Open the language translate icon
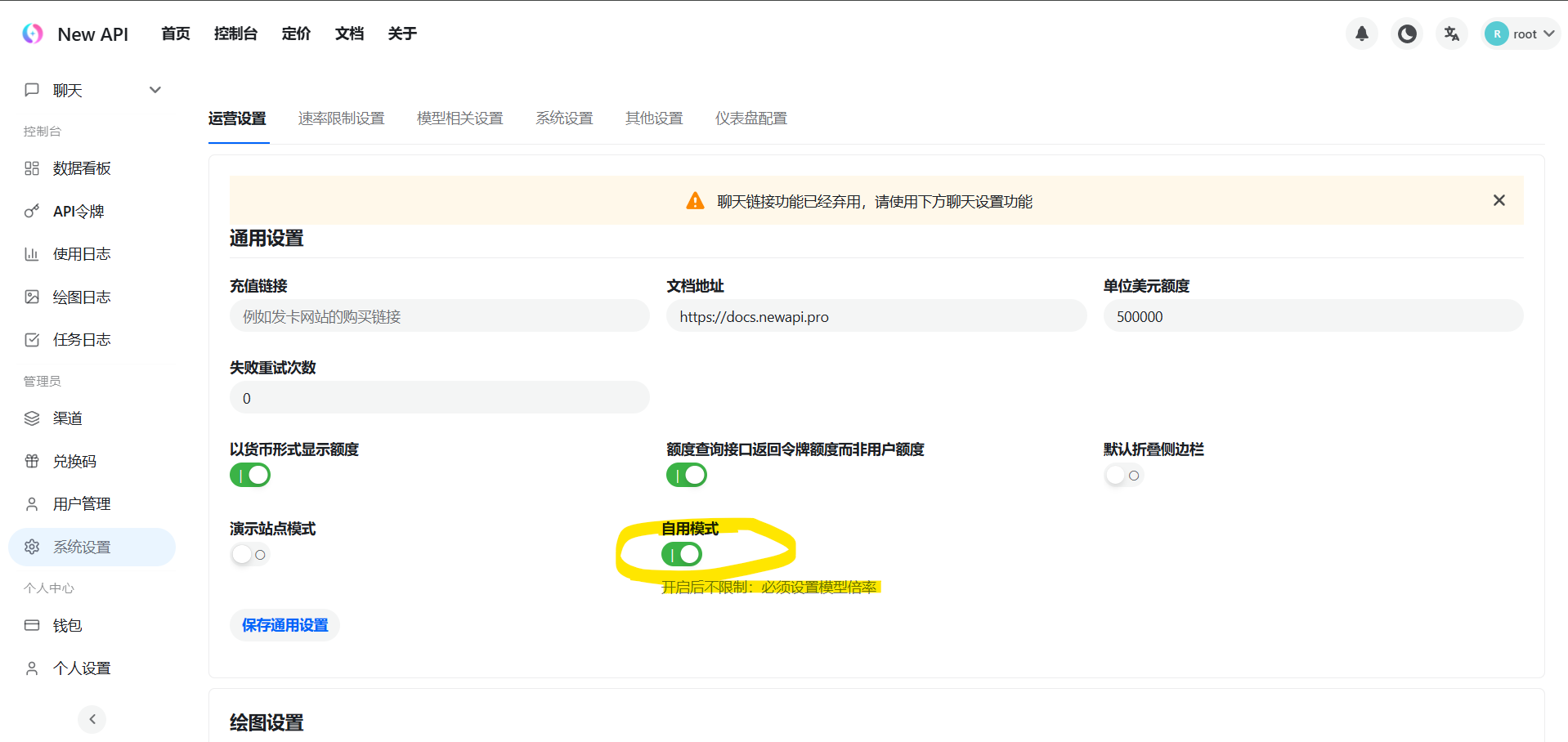Viewport: 1568px width, 742px height. pos(1452,34)
